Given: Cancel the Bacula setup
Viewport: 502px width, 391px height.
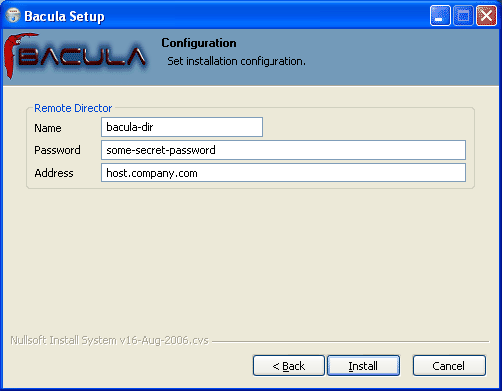Looking at the screenshot, I should click(x=449, y=366).
